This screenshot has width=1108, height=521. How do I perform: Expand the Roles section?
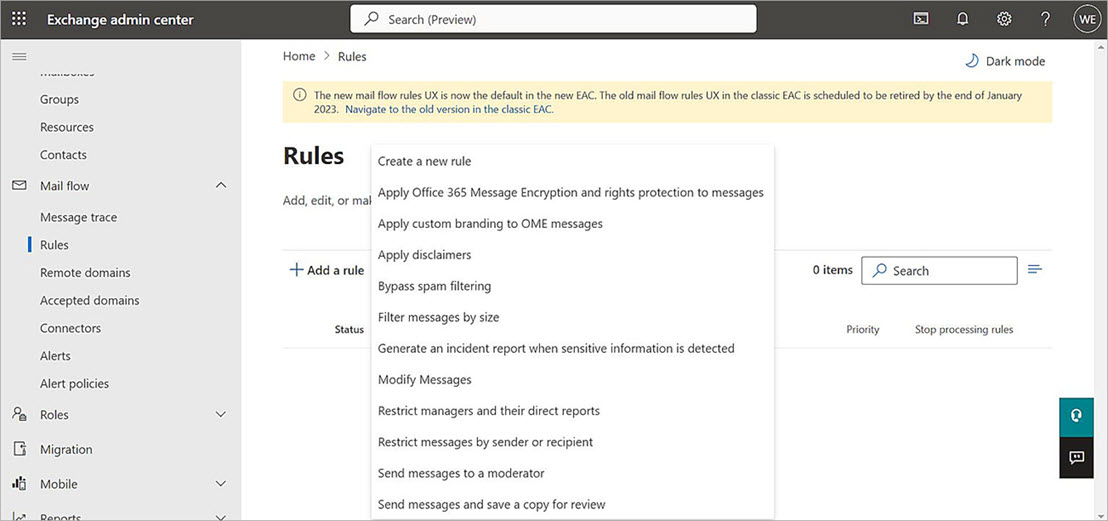pyautogui.click(x=221, y=415)
